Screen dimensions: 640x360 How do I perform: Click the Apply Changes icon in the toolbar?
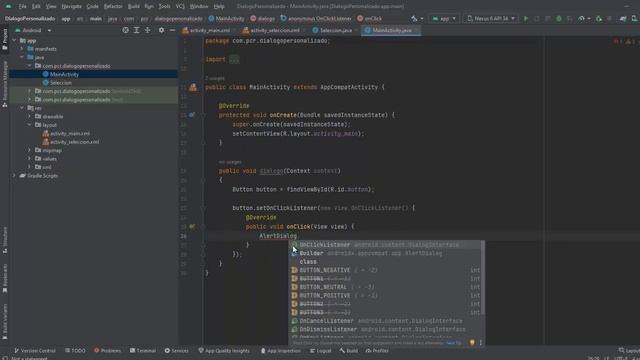[x=537, y=18]
